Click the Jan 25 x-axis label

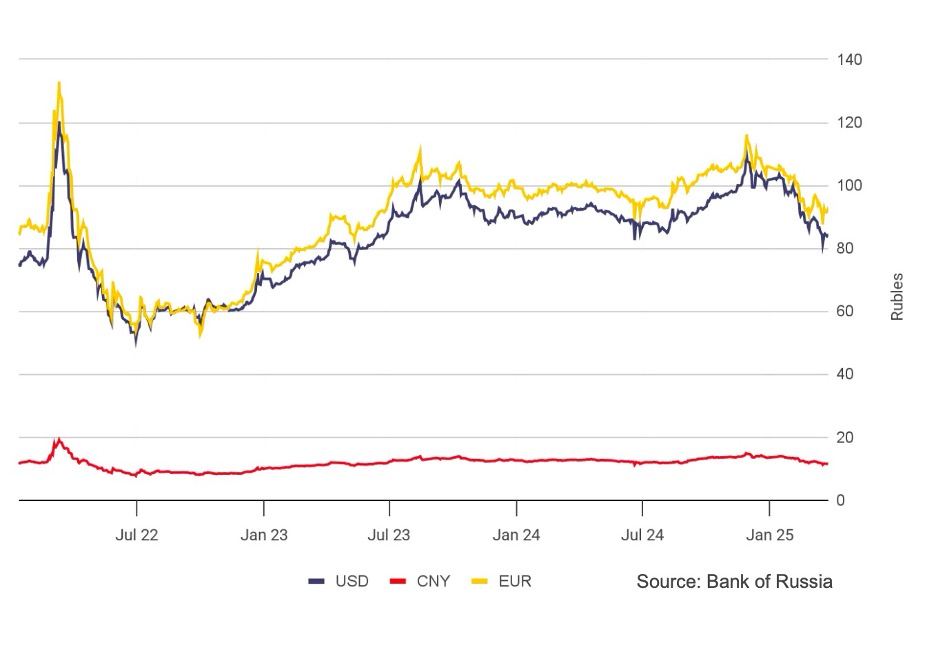769,535
